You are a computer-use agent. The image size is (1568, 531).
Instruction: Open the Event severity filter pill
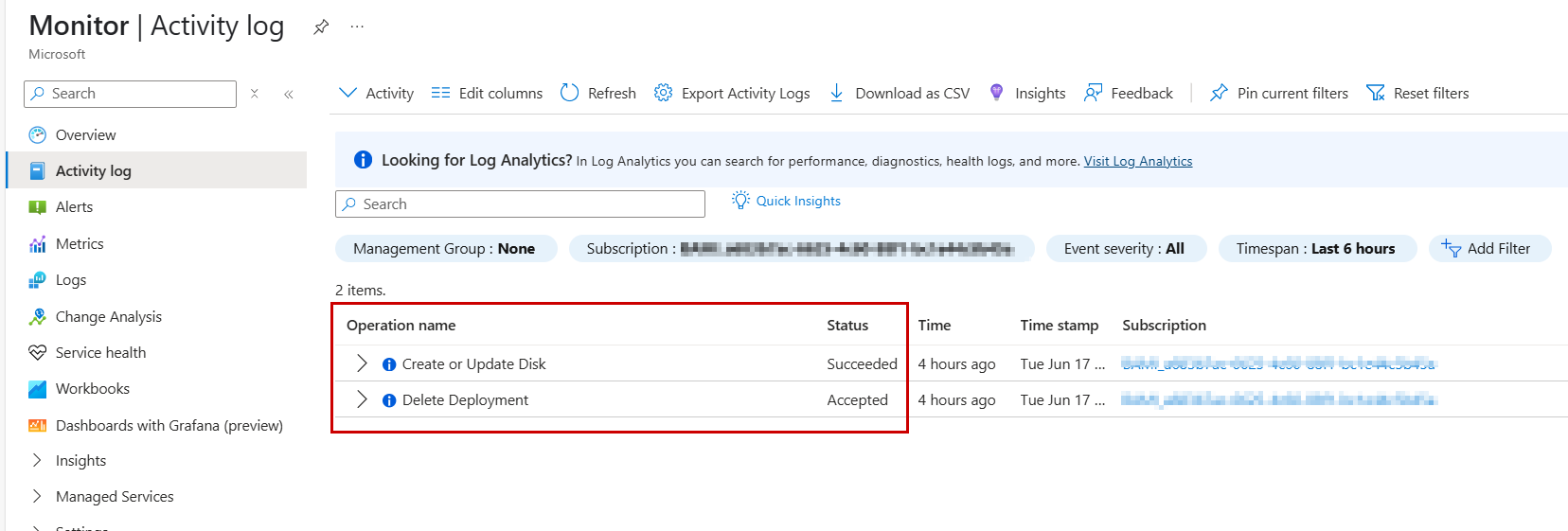1126,248
